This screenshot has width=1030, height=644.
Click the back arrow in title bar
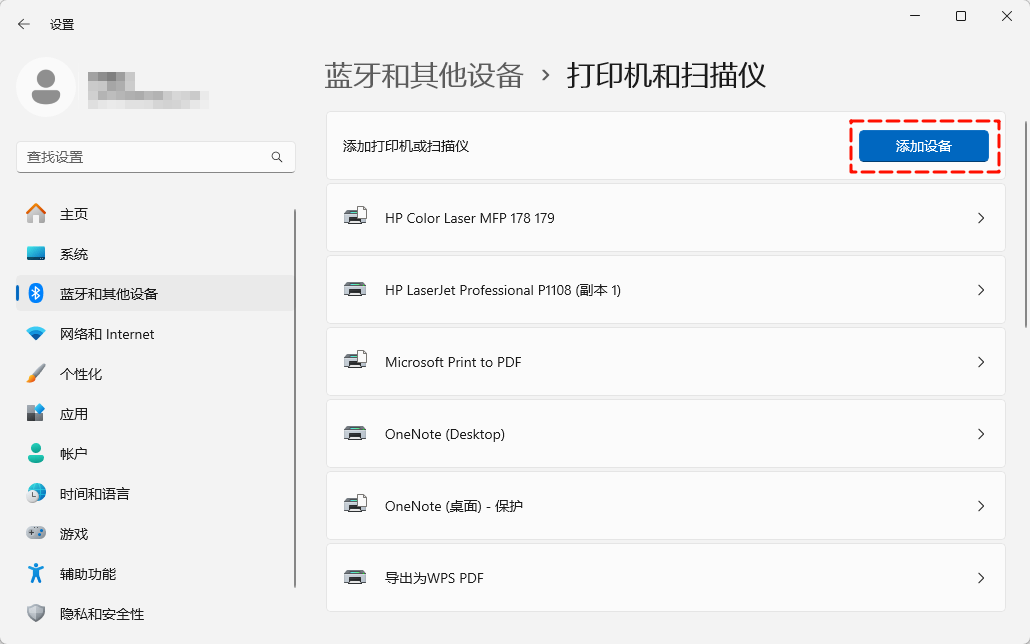click(24, 24)
